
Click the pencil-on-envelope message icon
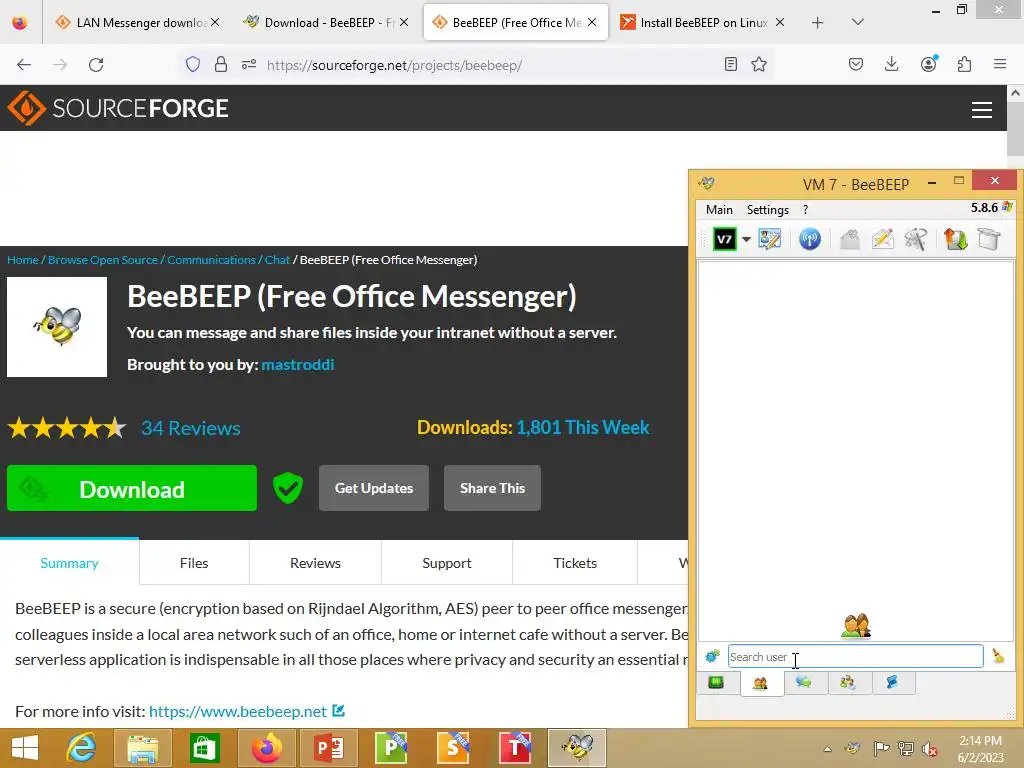coord(882,239)
